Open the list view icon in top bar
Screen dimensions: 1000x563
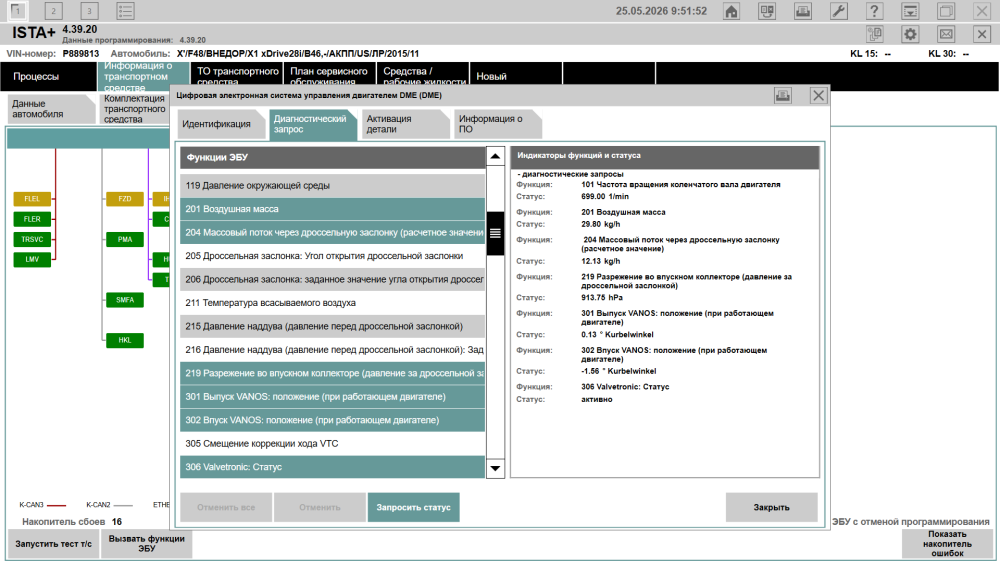125,11
